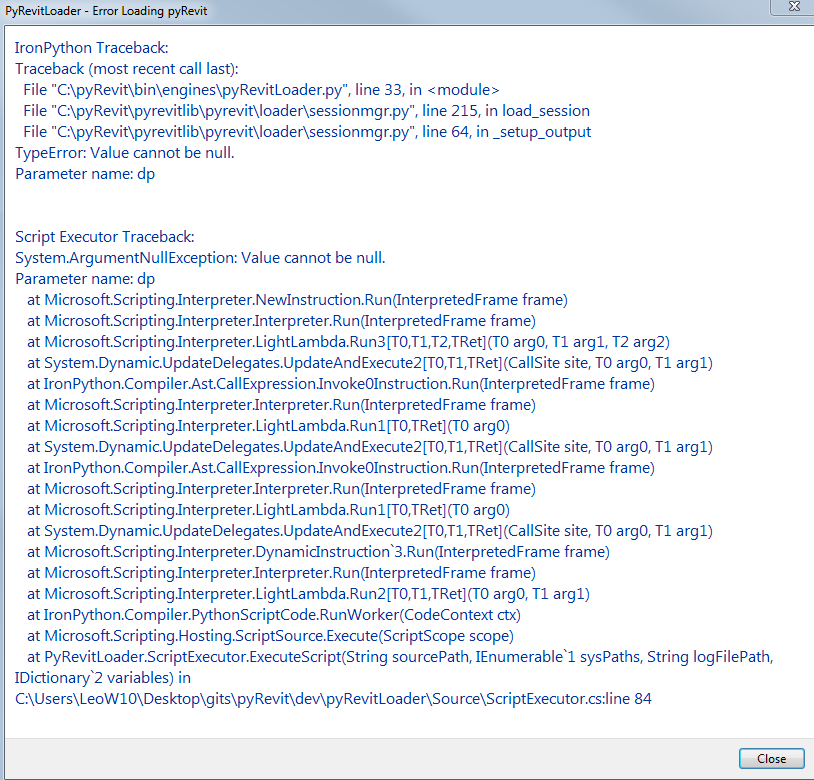
Task: Click the Close button in the error dialog
Action: point(771,758)
